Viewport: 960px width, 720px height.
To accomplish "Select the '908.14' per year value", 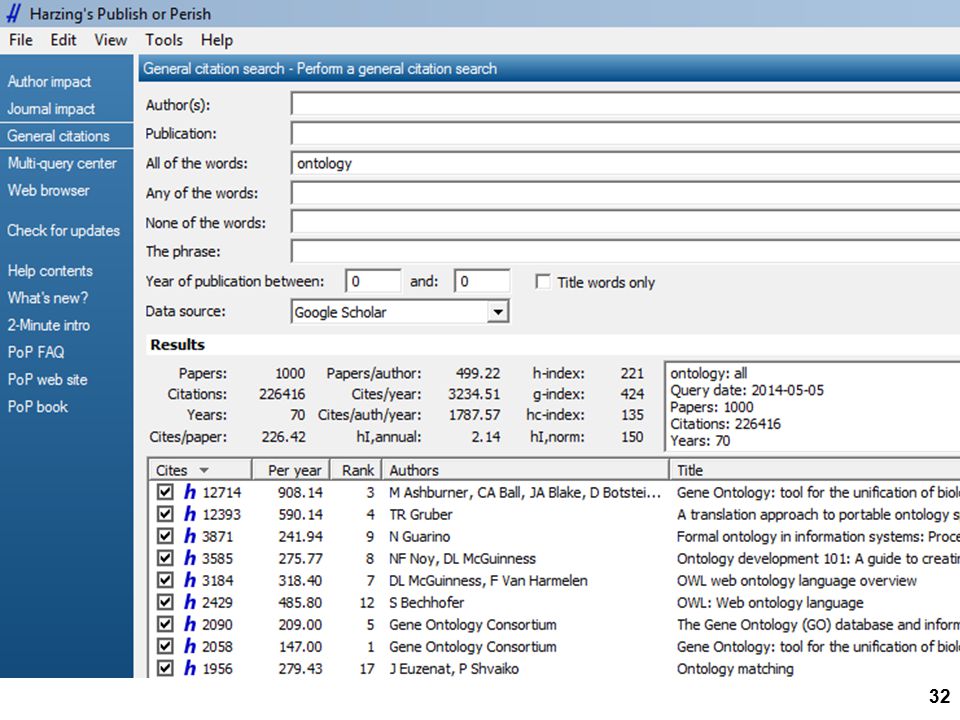I will coord(300,492).
